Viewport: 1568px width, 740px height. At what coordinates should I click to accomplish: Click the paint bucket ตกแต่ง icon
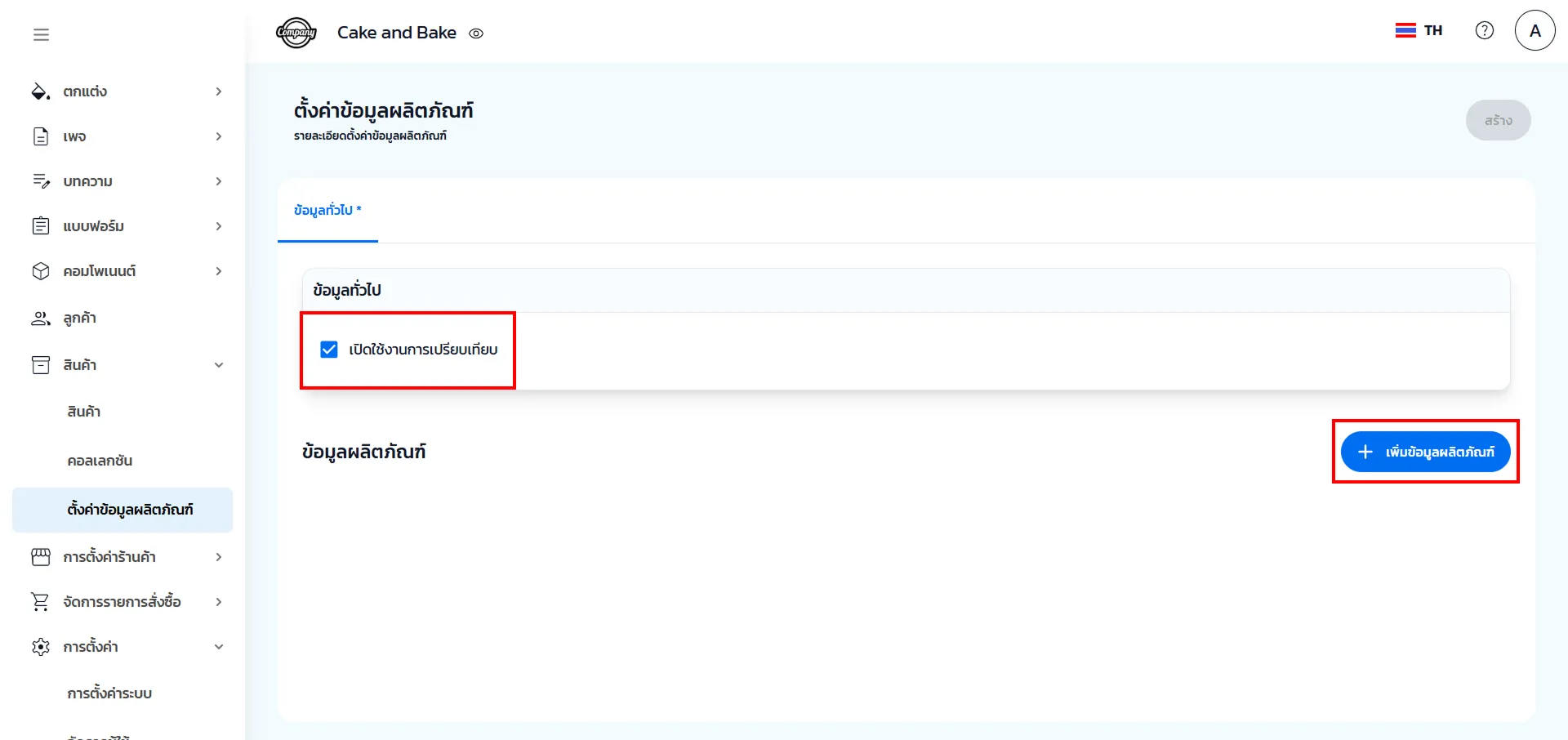[40, 91]
